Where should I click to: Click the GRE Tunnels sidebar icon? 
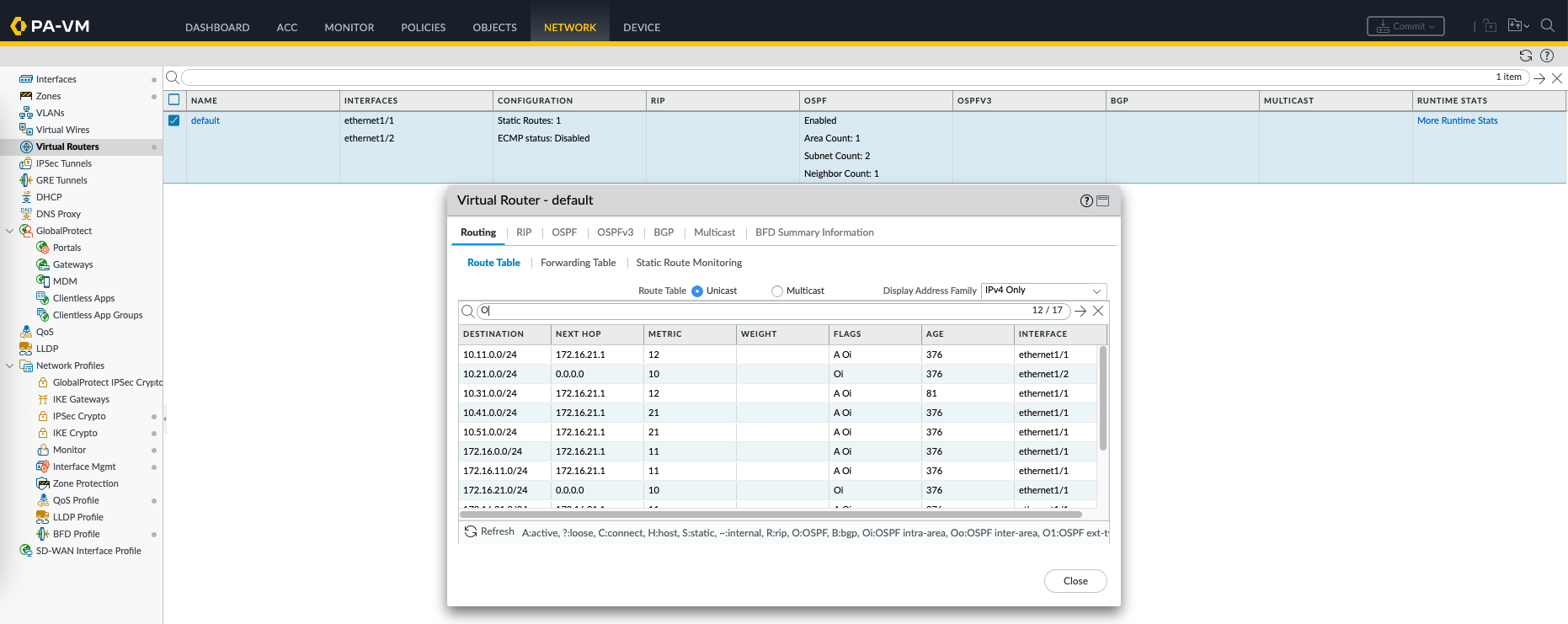tap(26, 180)
